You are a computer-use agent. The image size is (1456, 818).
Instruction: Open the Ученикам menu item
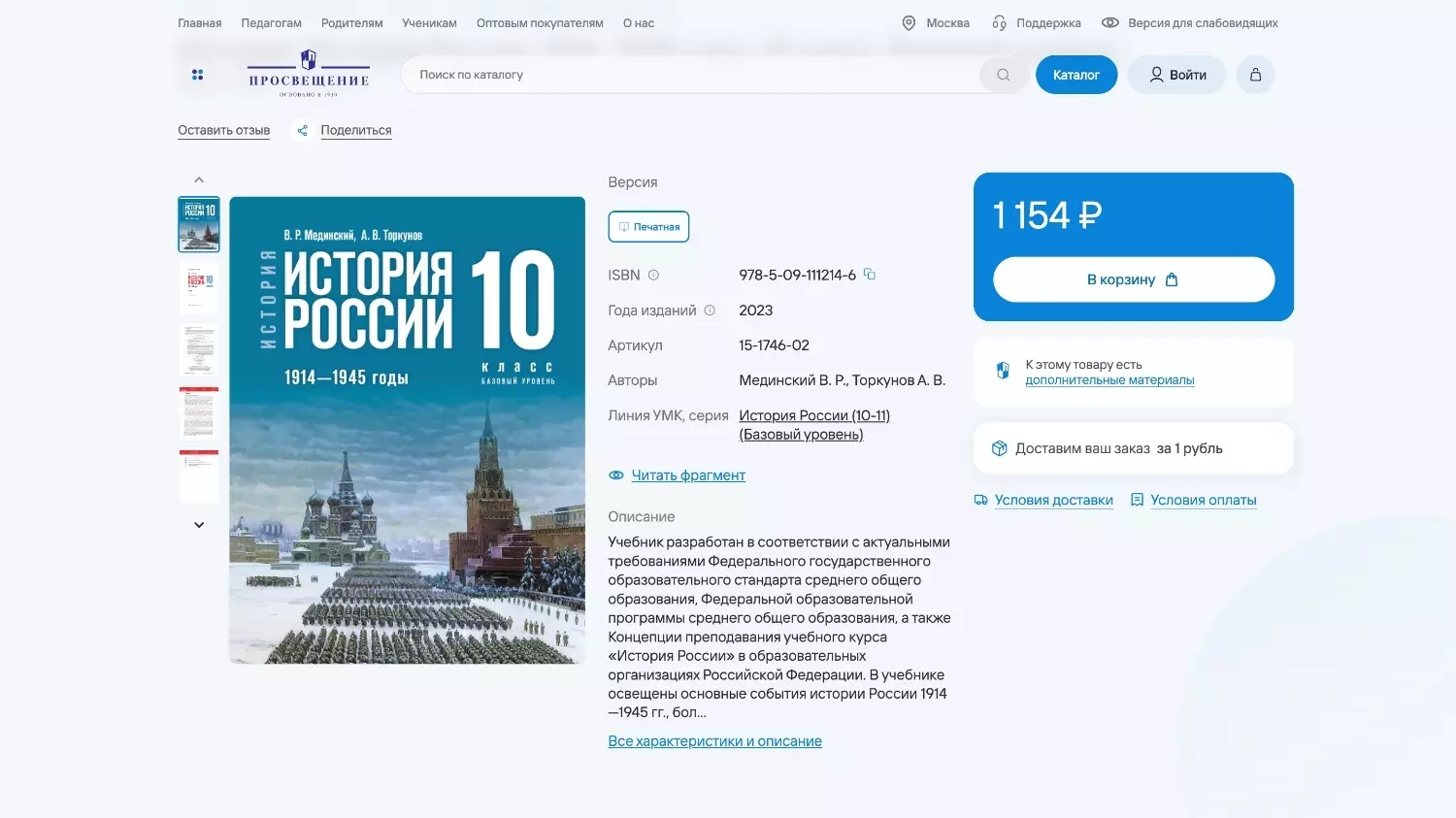429,23
